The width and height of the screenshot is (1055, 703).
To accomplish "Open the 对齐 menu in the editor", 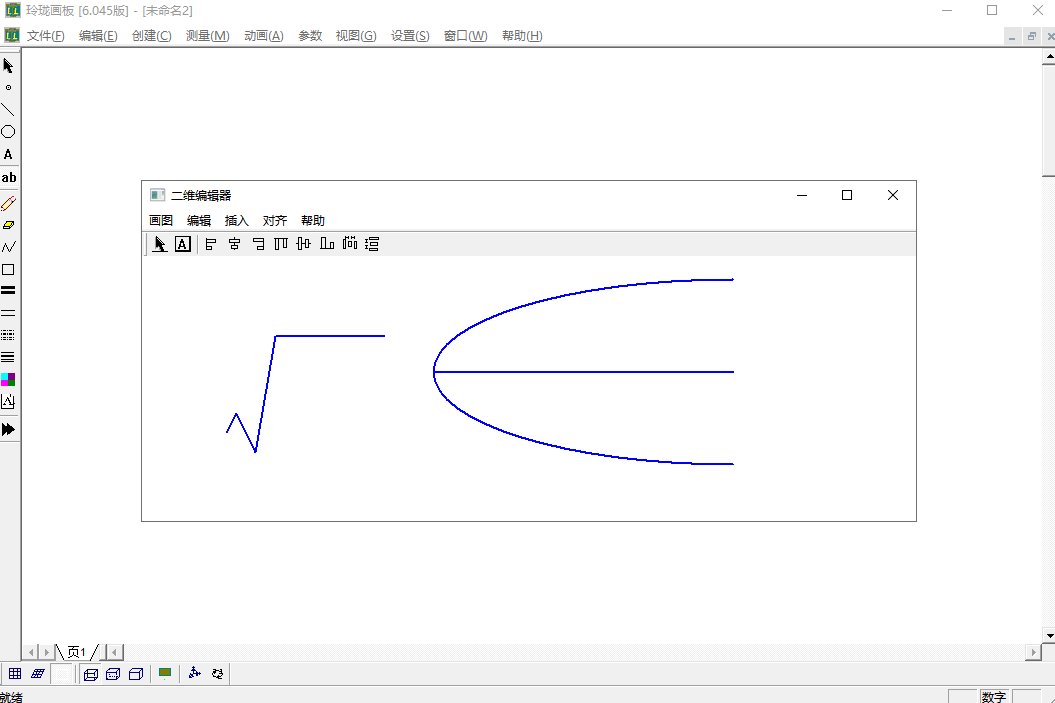I will click(275, 221).
